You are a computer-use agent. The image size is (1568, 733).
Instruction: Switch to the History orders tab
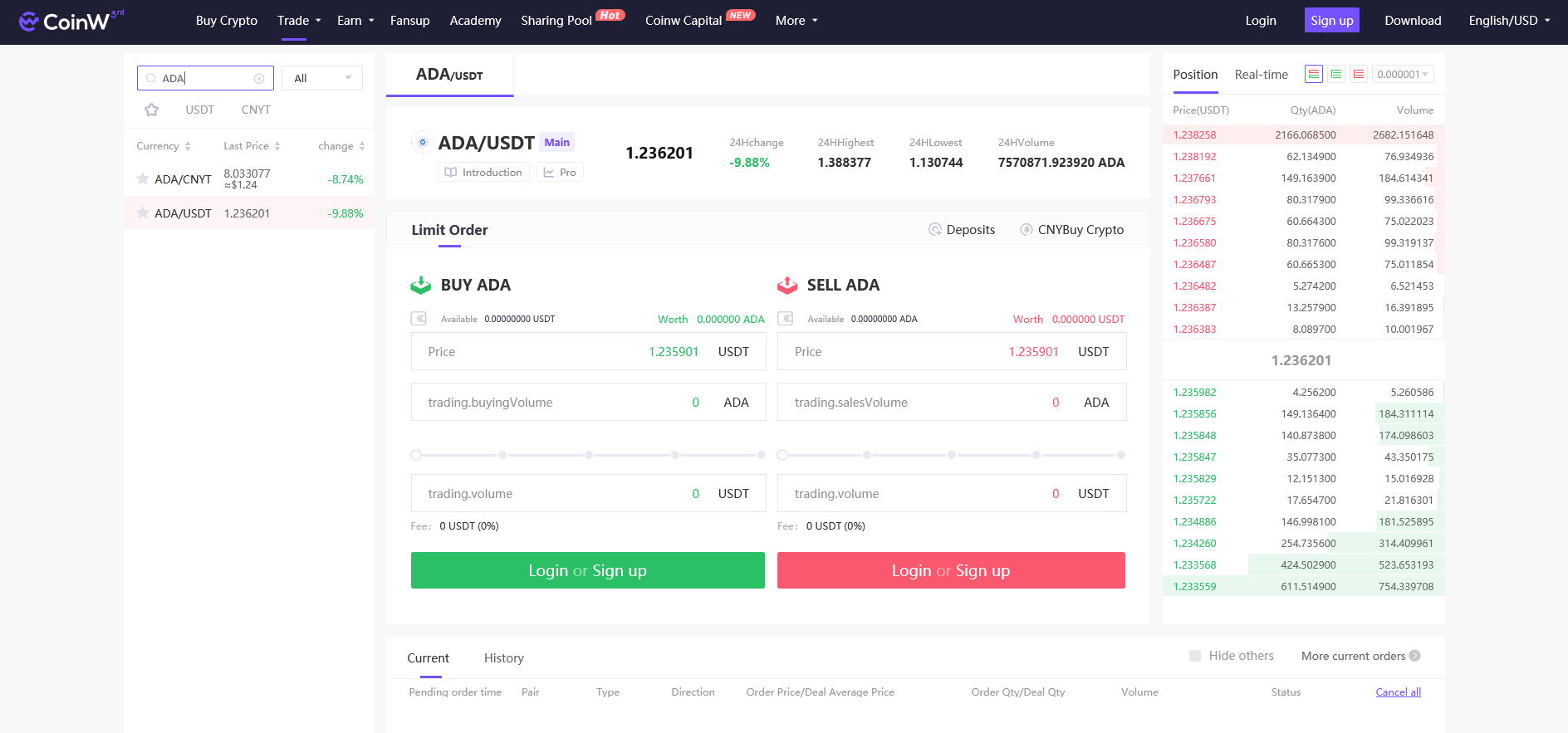[504, 658]
